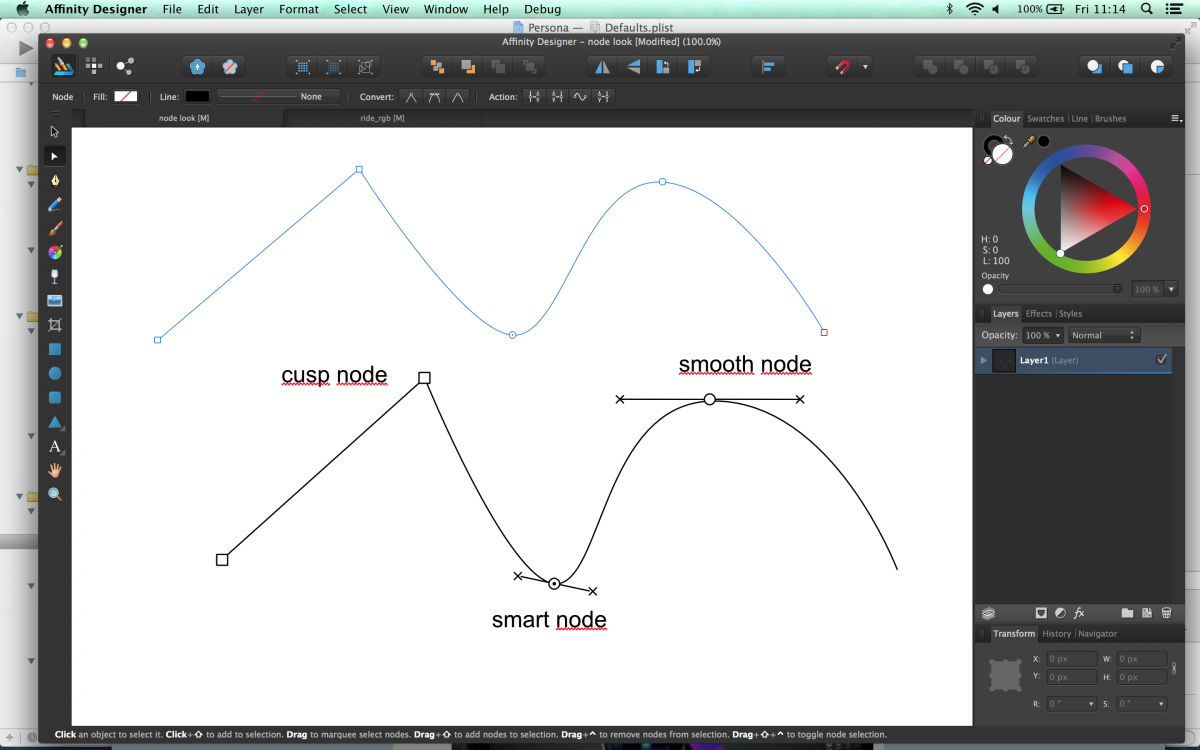The width and height of the screenshot is (1200, 750).
Task: Switch to the History tab
Action: 1056,634
